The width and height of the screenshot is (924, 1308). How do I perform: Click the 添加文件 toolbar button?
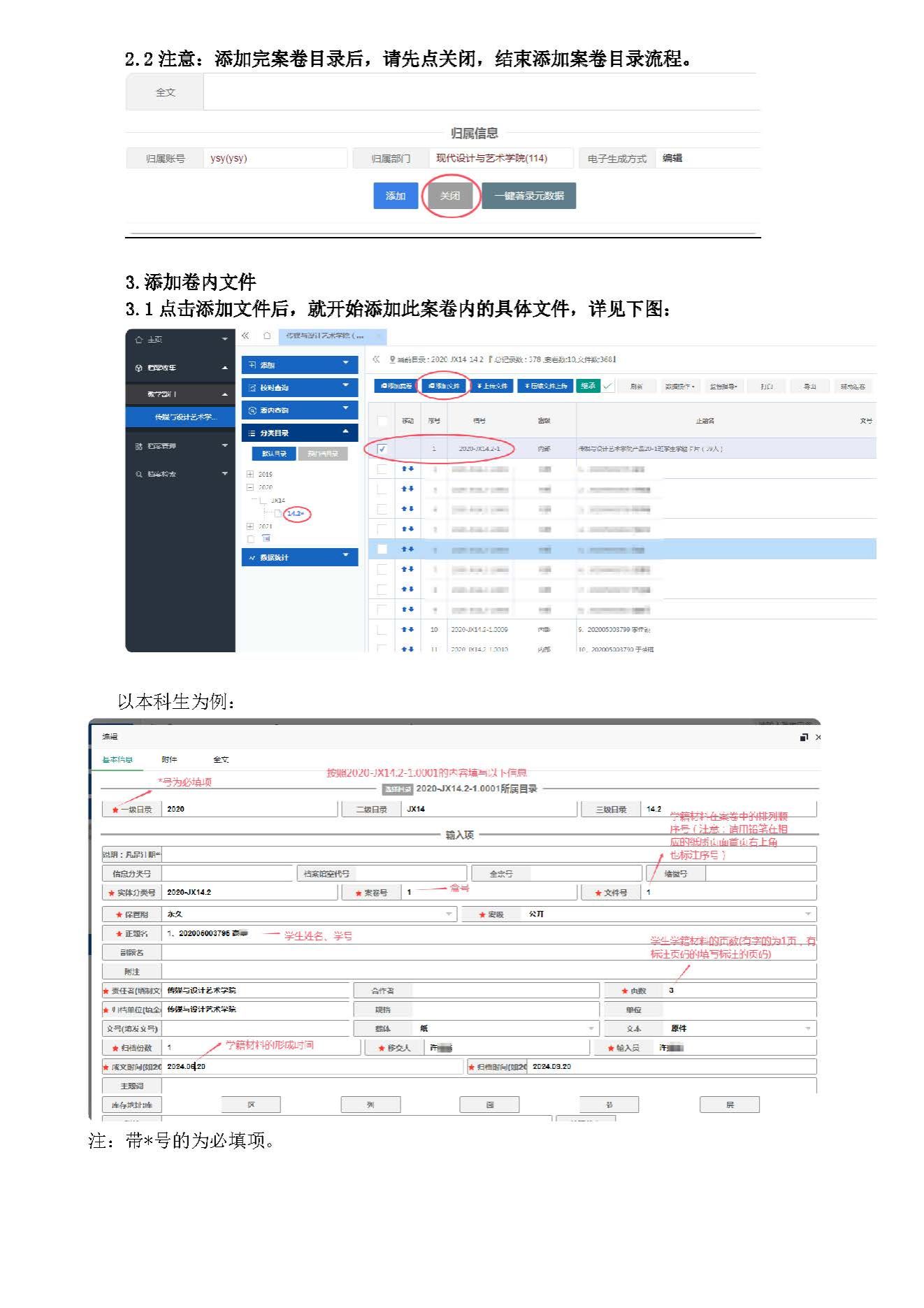pyautogui.click(x=444, y=386)
